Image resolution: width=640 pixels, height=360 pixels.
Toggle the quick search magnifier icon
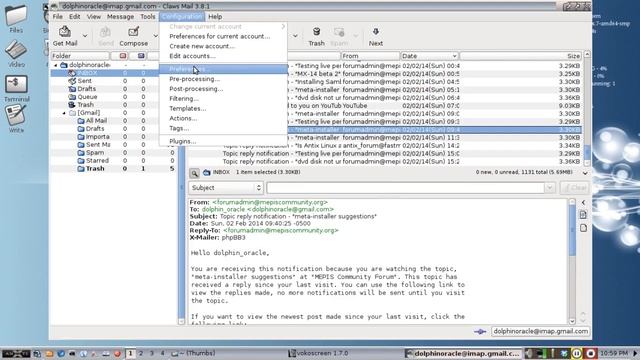(194, 173)
